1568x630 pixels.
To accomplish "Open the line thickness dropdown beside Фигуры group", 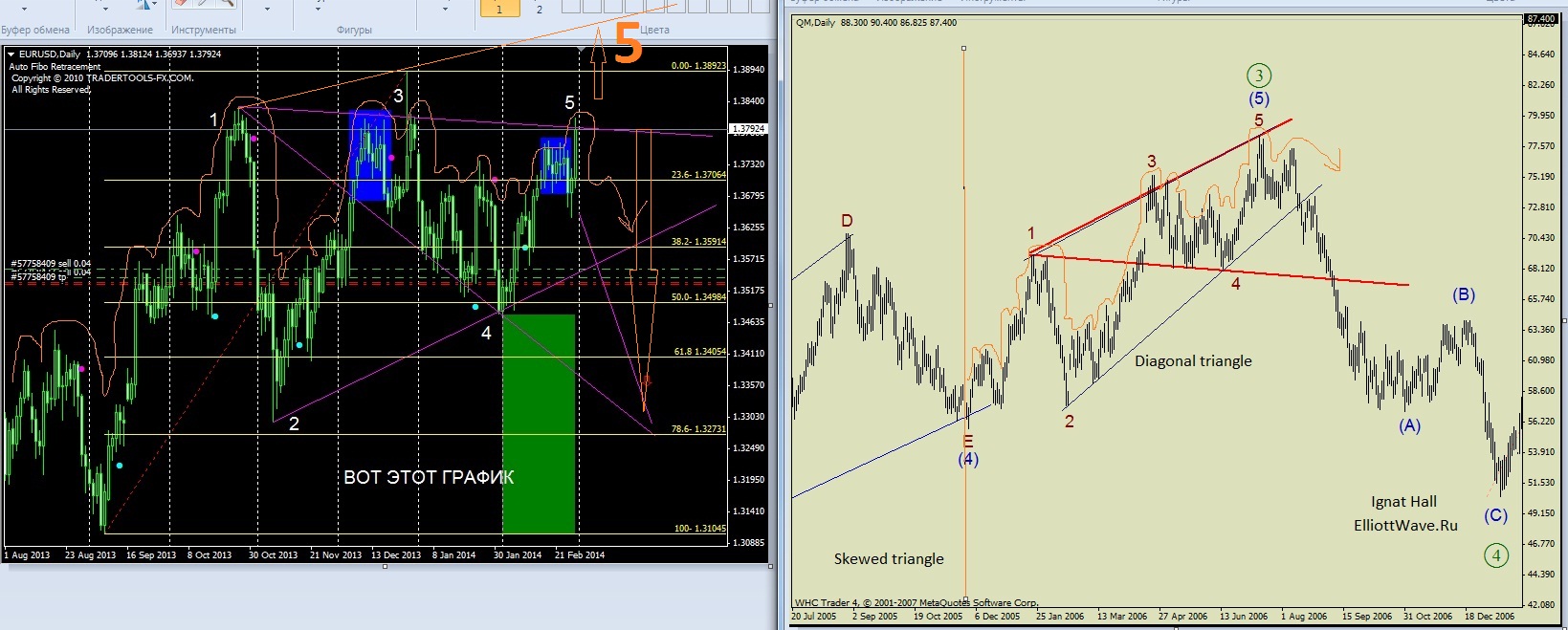I will click(x=445, y=9).
